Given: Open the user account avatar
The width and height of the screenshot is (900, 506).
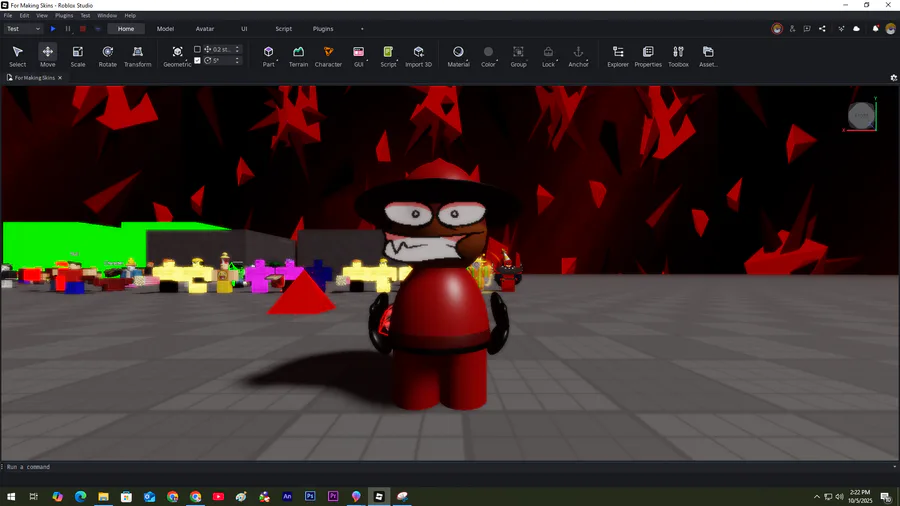Looking at the screenshot, I should [890, 29].
